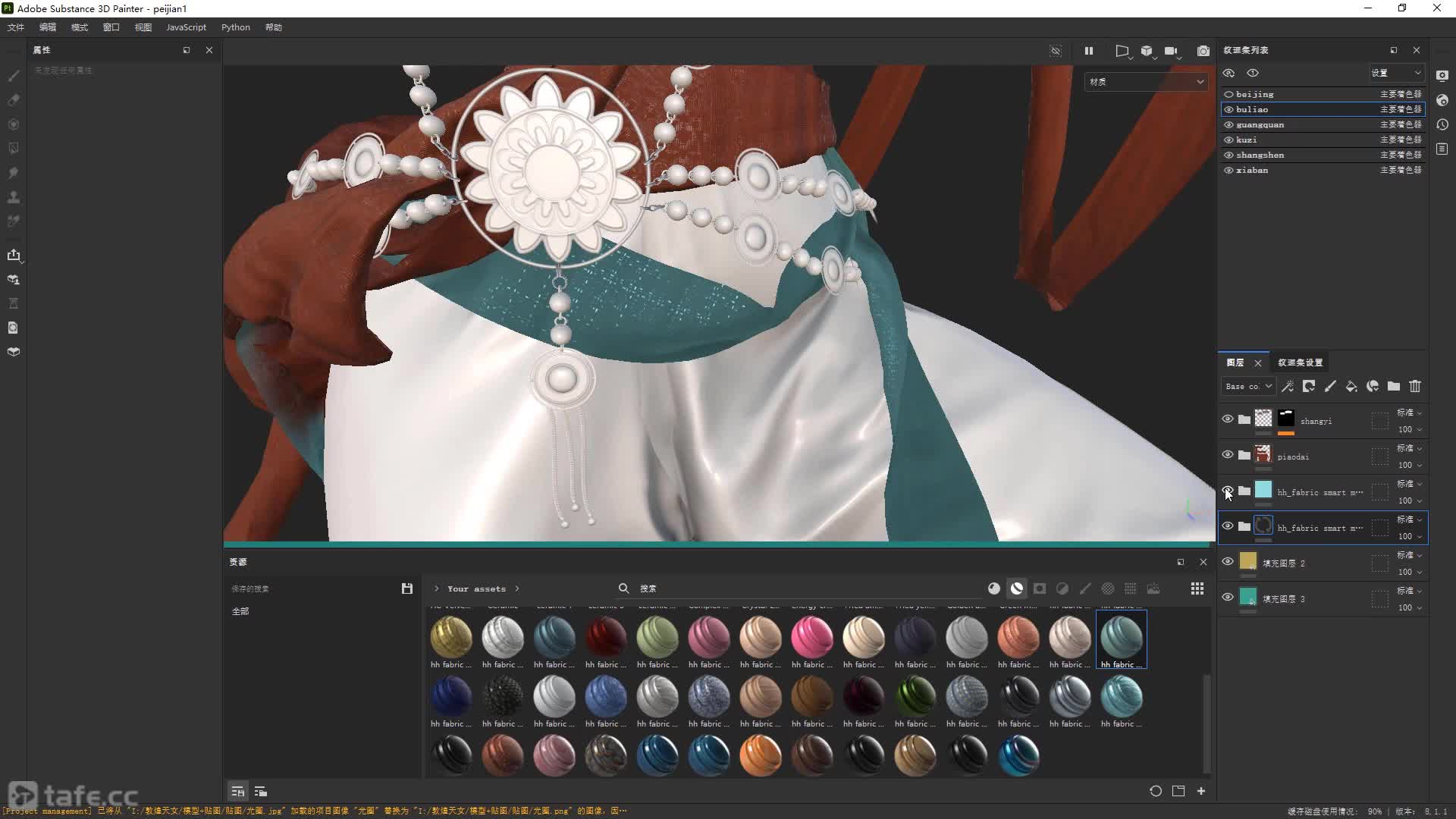
Task: Open opacity dropdown for 填充图层 3
Action: tap(1410, 607)
